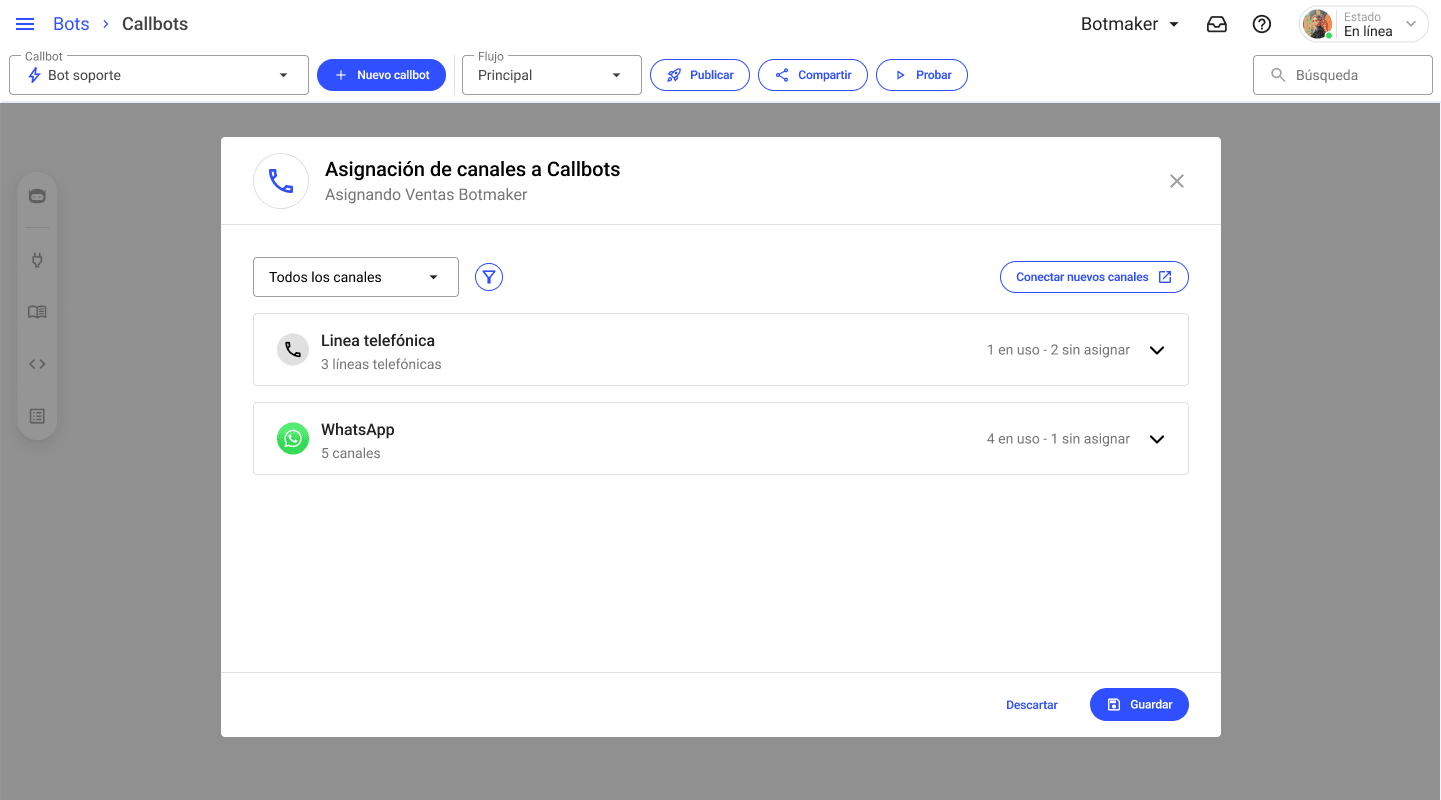Open the help question mark icon
1441x800 pixels.
click(x=1262, y=24)
